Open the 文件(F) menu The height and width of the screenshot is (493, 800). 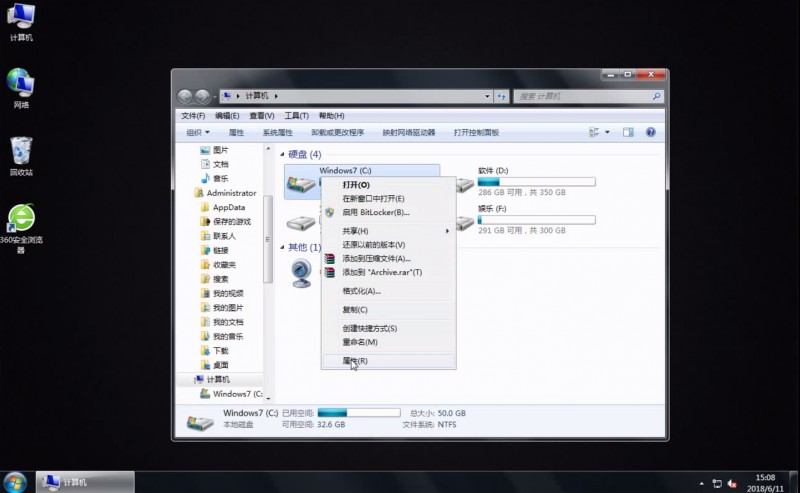click(193, 116)
